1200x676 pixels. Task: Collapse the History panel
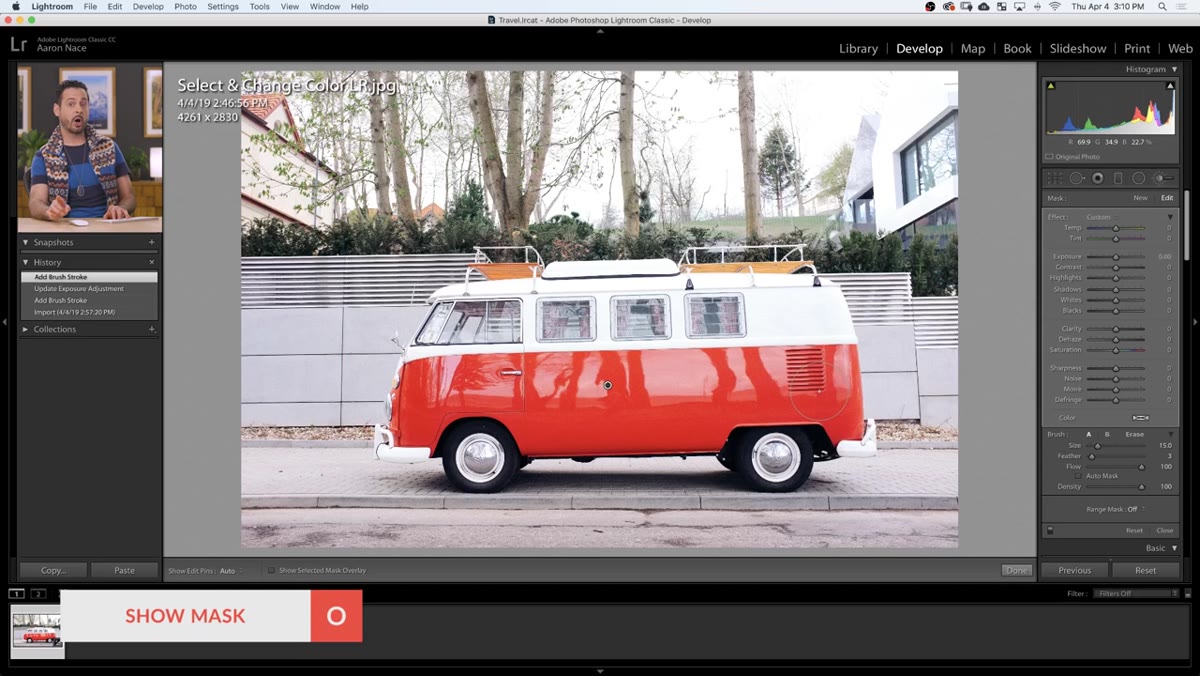coord(25,262)
